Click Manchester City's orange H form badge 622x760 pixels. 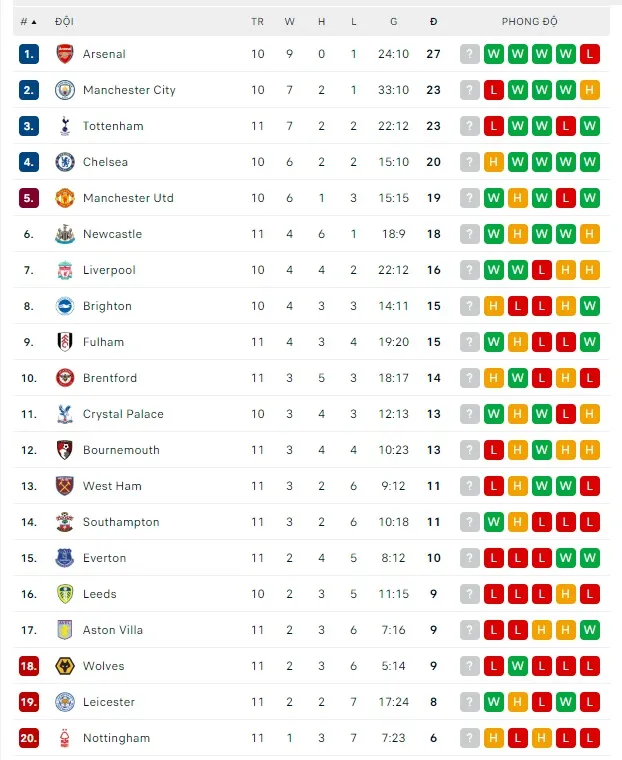[x=589, y=90]
